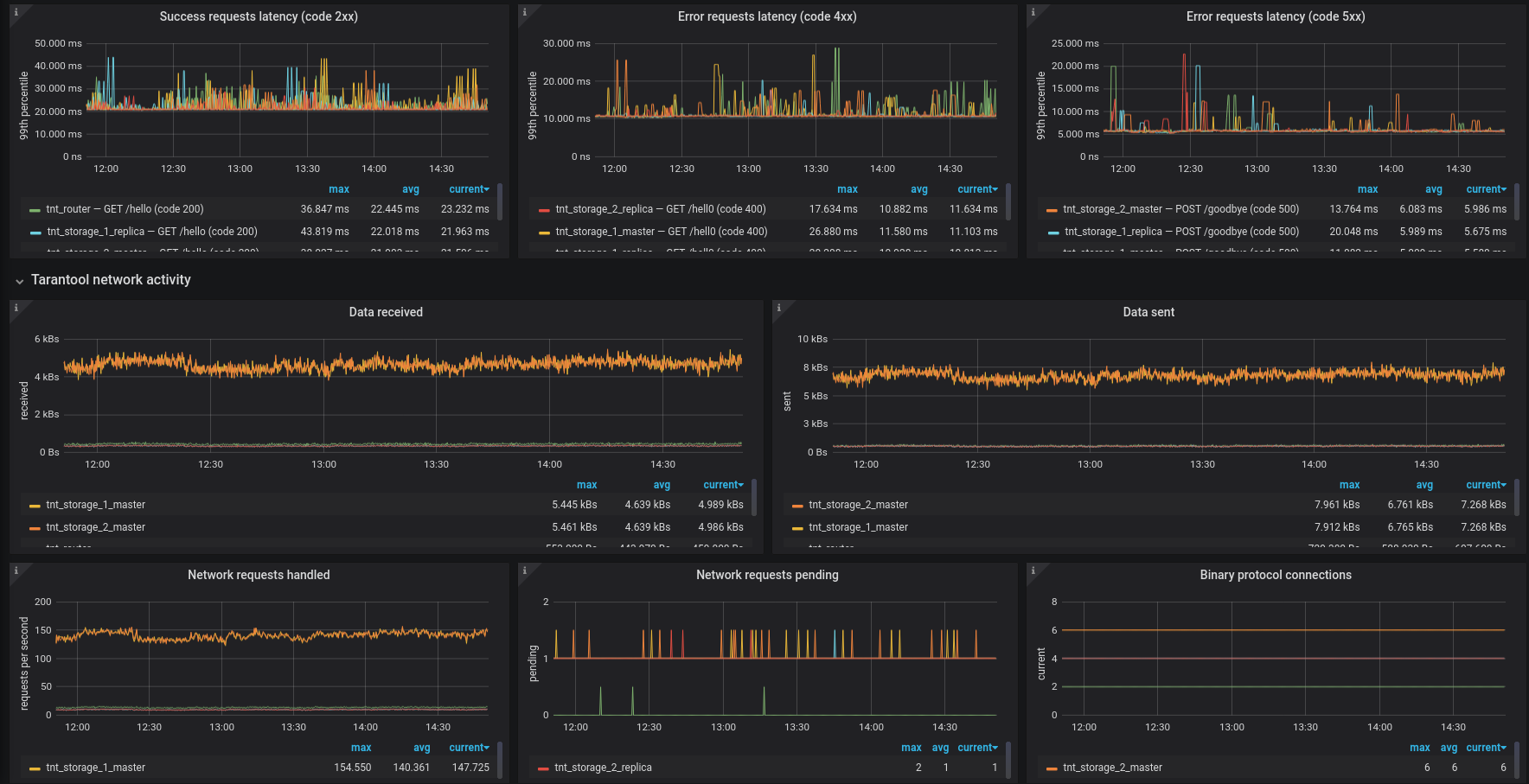
Task: Select tnt_storage_2_master in Data received legend
Action: 95,527
